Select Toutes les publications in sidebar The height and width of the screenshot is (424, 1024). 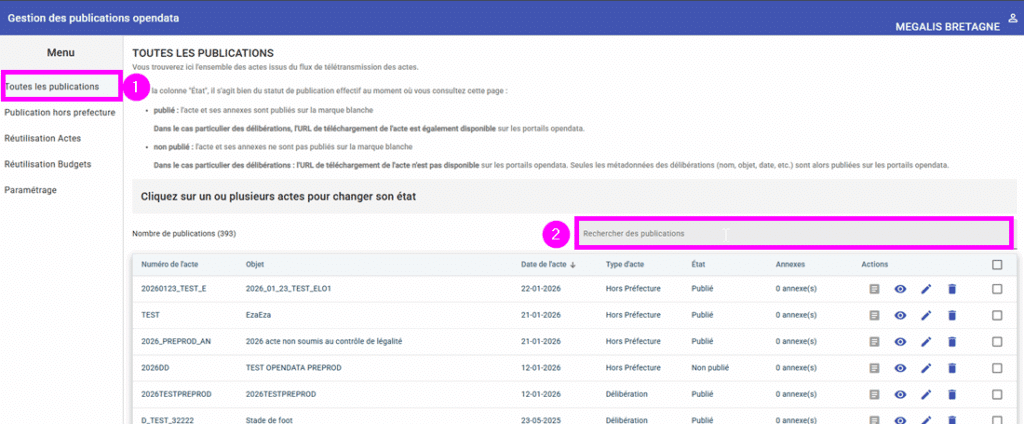tap(52, 86)
